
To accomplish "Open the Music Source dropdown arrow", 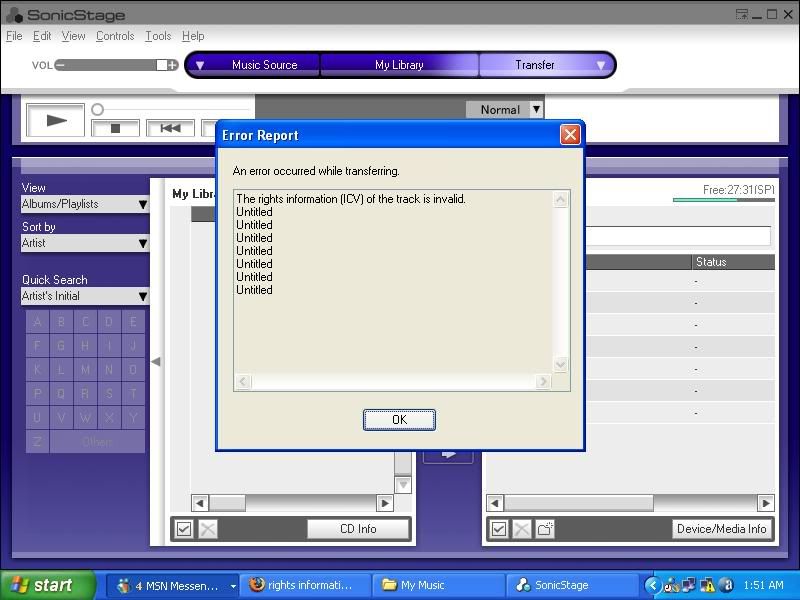I will [x=200, y=65].
